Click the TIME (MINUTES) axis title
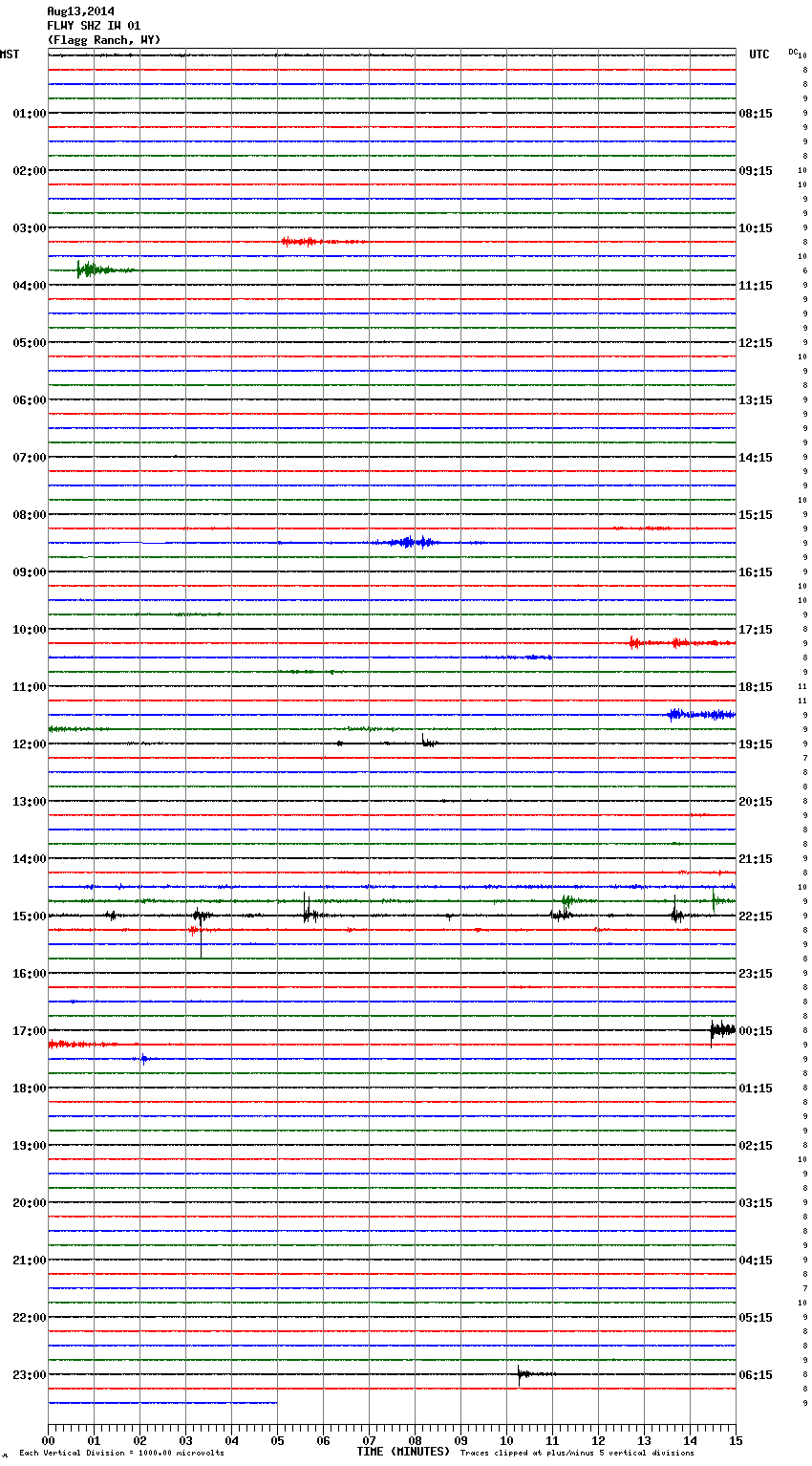This screenshot has height=1466, width=812. click(403, 1452)
